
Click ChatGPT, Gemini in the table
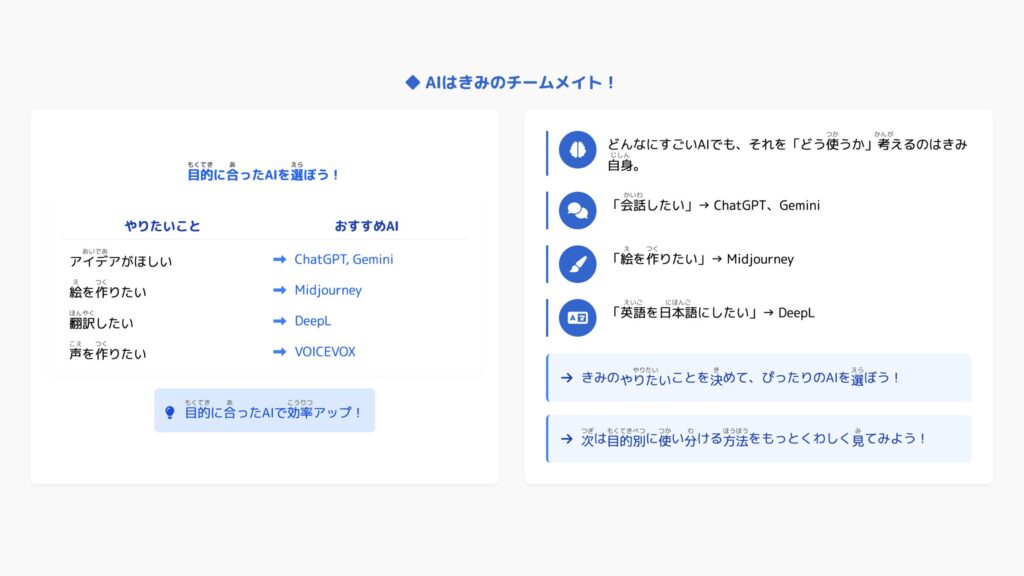point(344,259)
